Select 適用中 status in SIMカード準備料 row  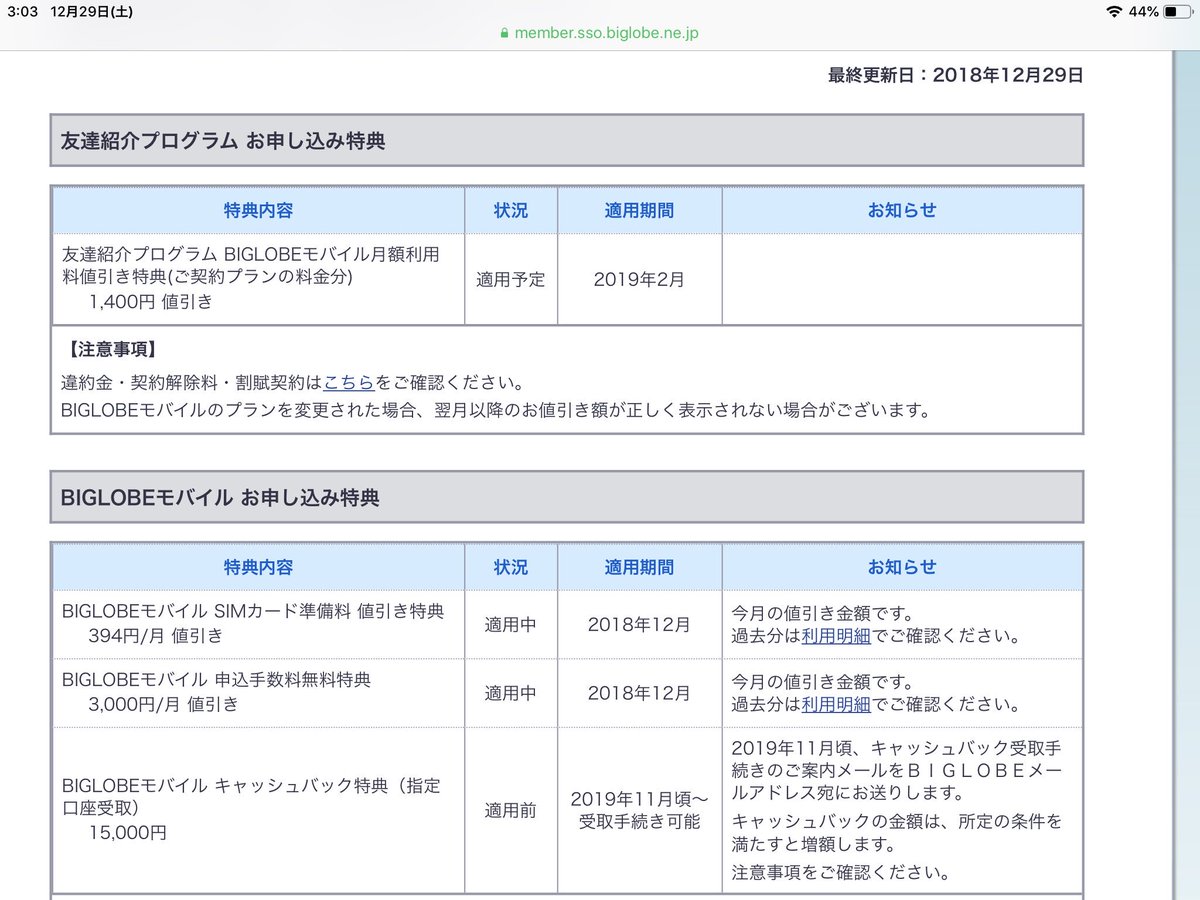pyautogui.click(x=511, y=625)
